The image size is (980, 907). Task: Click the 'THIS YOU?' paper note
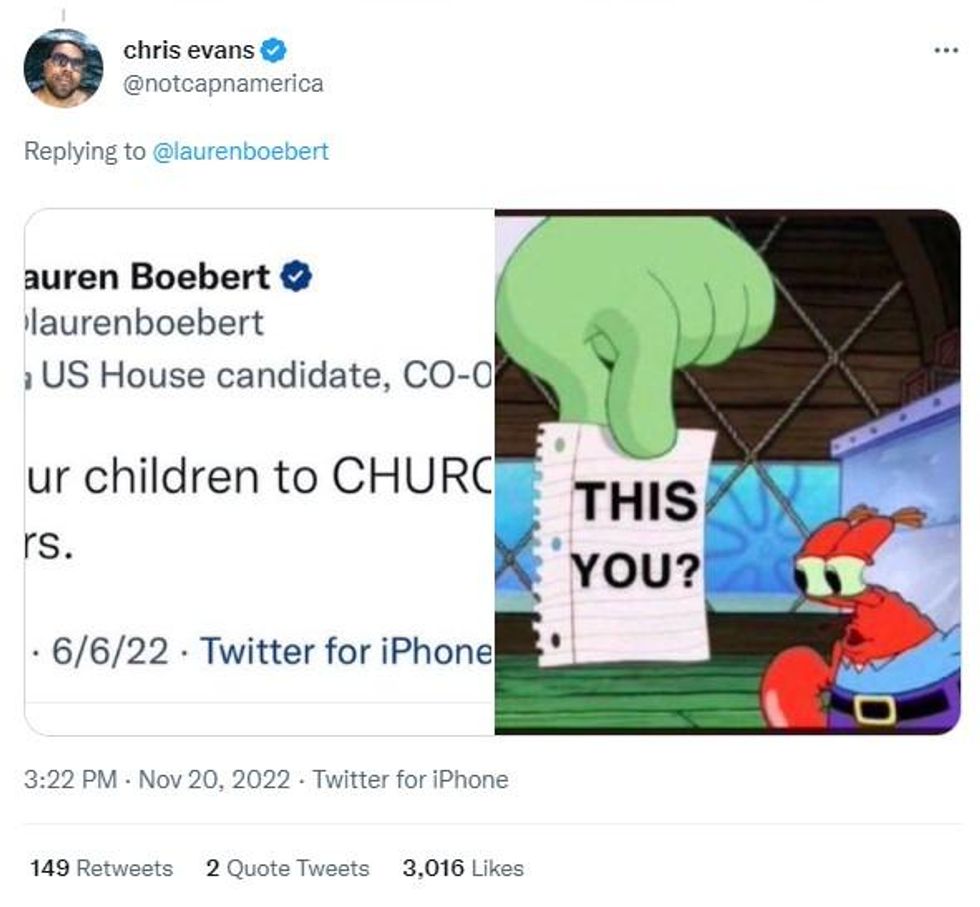pyautogui.click(x=632, y=545)
